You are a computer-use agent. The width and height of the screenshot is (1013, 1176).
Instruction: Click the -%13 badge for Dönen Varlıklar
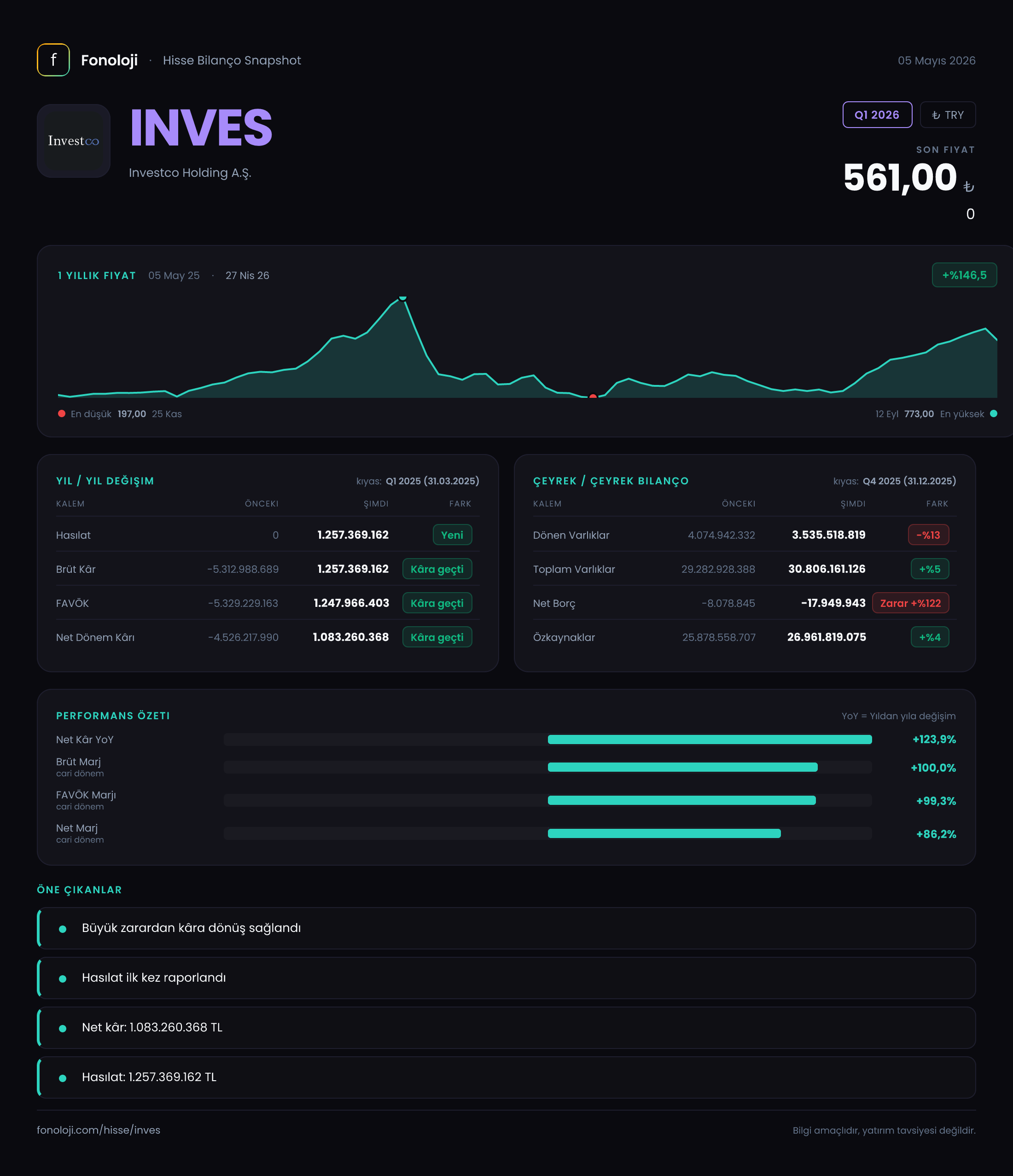(x=928, y=535)
